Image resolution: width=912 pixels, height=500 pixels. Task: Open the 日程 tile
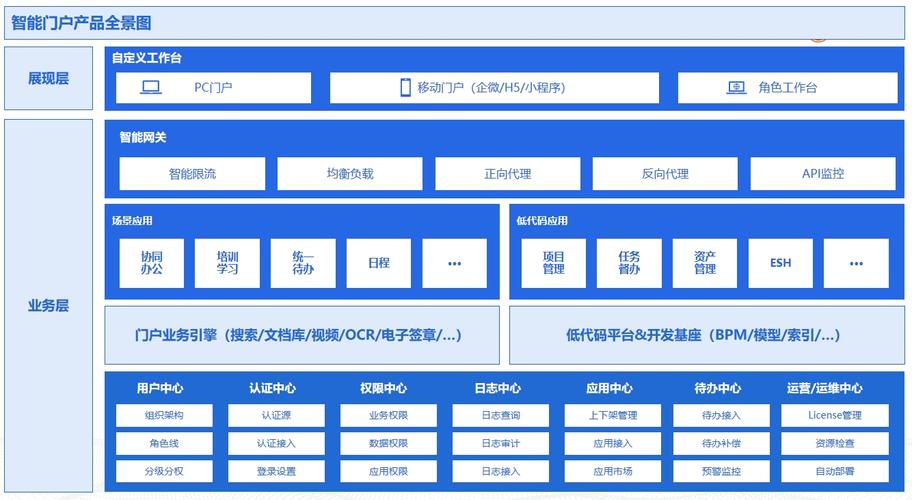click(379, 263)
